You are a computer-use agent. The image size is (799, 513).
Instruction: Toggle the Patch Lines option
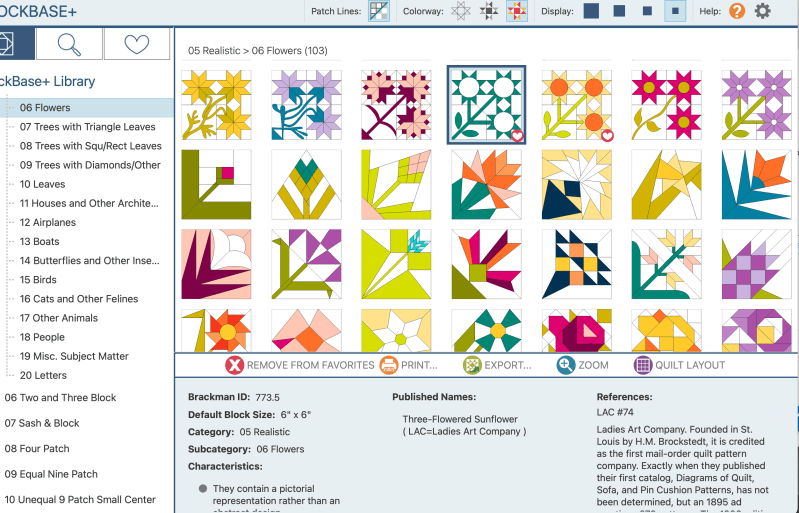(379, 11)
